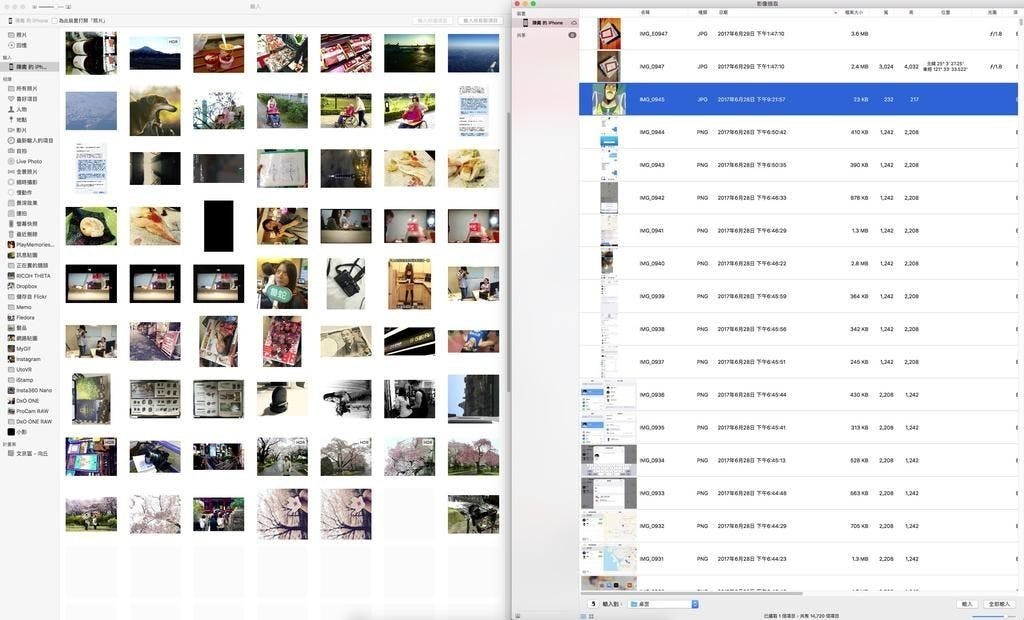Viewport: 1024px width, 620px height.
Task: Select the IMG_0945 file name in highlighted row
Action: point(652,100)
